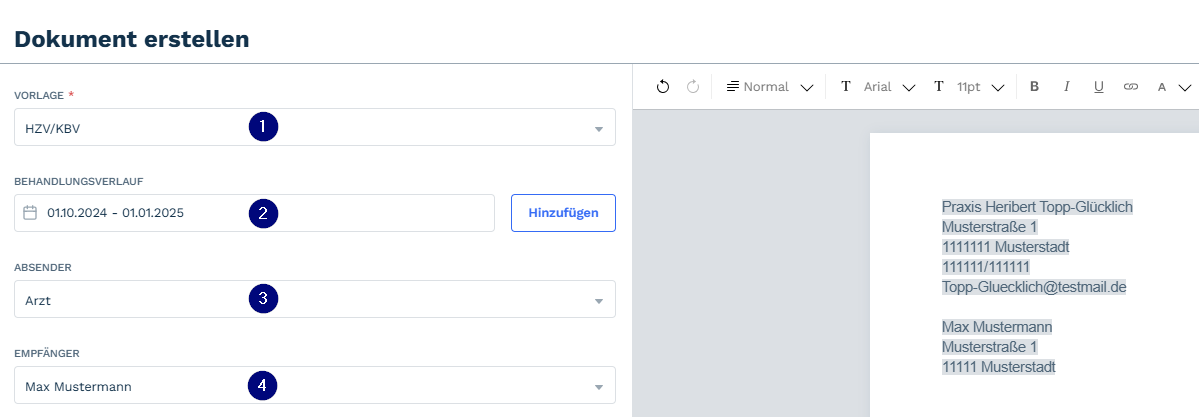
Task: Redo the editor action
Action: tap(693, 86)
